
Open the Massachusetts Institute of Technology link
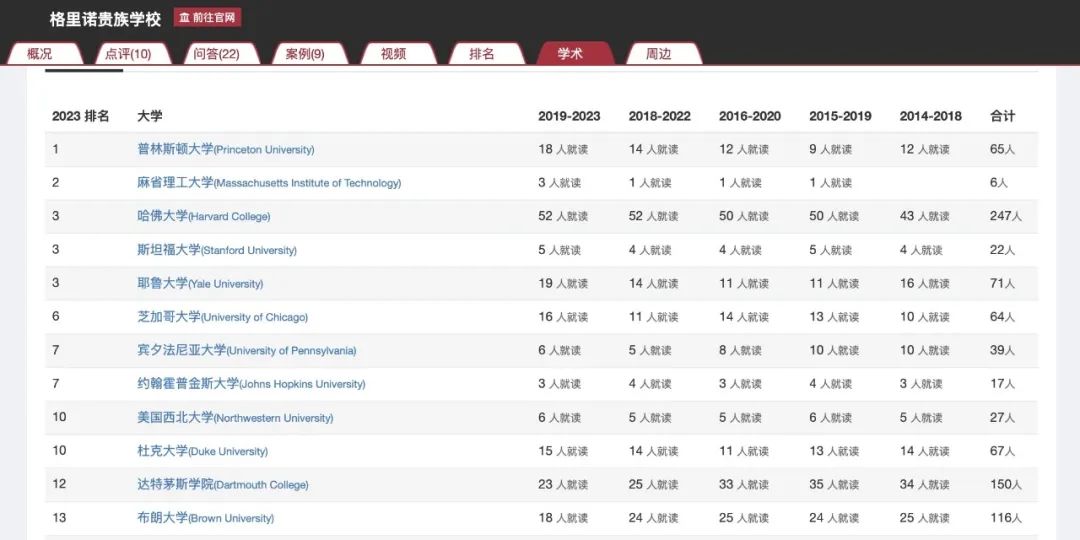point(269,183)
